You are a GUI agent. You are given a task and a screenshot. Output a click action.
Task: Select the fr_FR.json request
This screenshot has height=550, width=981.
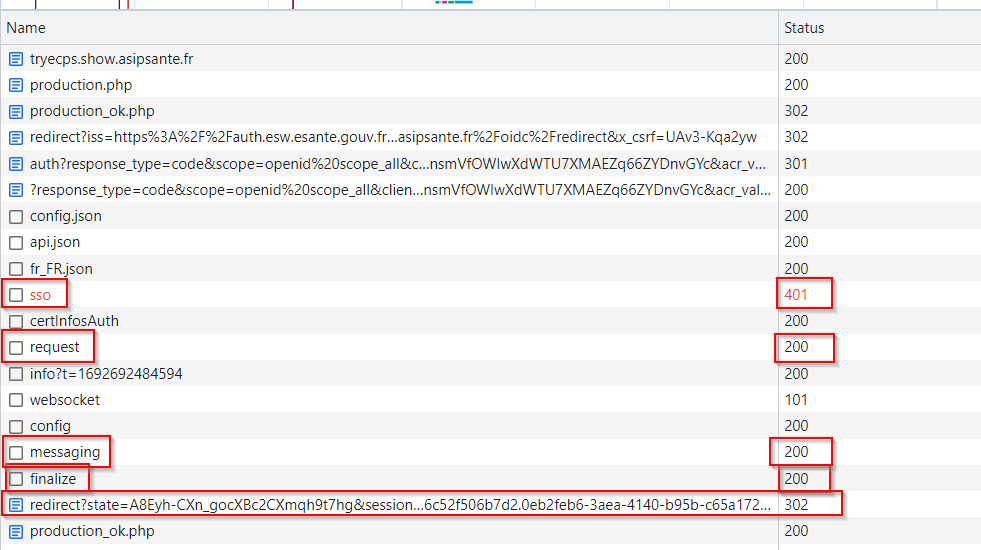coord(61,269)
